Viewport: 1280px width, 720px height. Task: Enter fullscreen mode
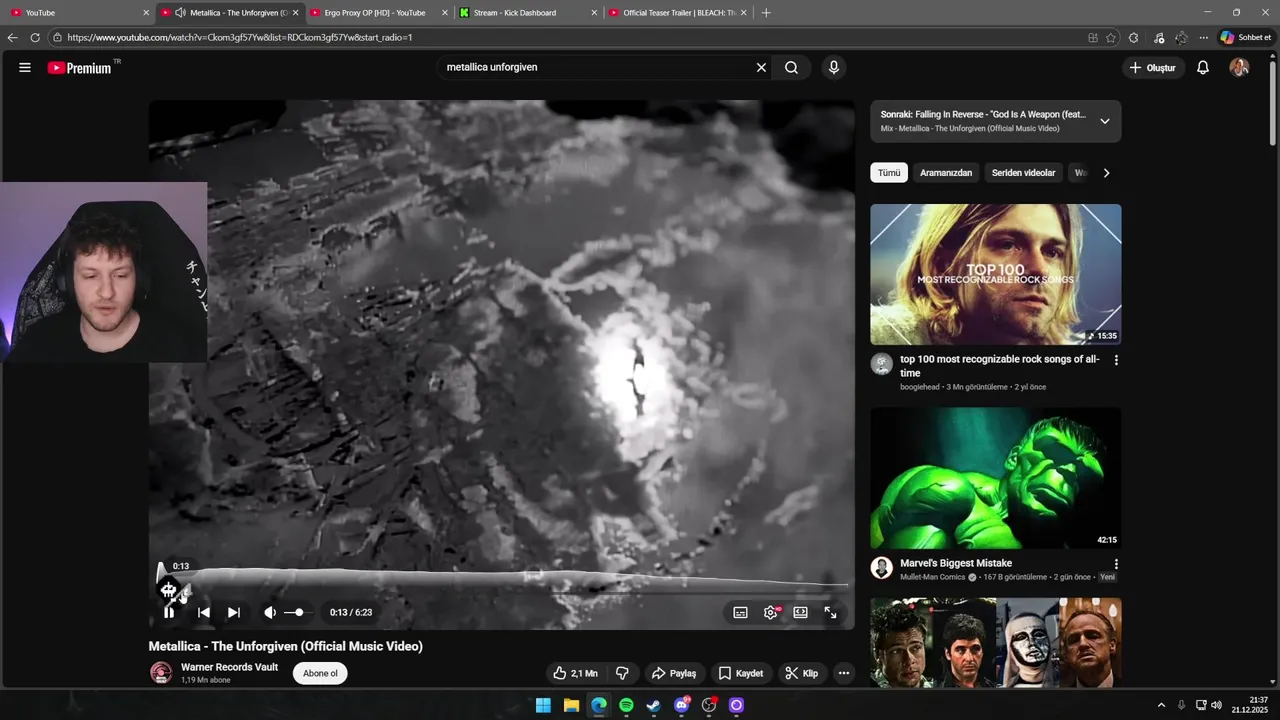point(831,613)
